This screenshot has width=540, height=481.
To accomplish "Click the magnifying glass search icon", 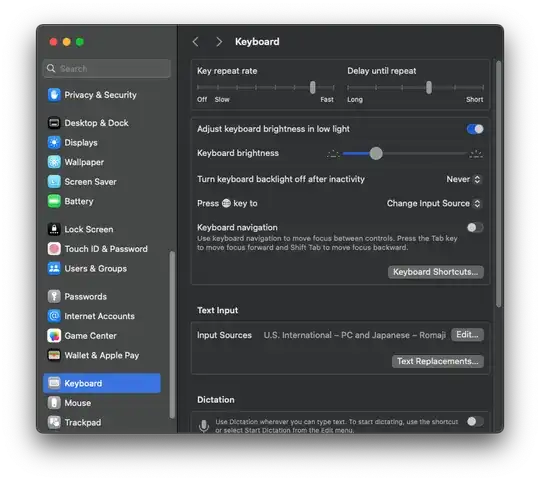I will tap(51, 69).
